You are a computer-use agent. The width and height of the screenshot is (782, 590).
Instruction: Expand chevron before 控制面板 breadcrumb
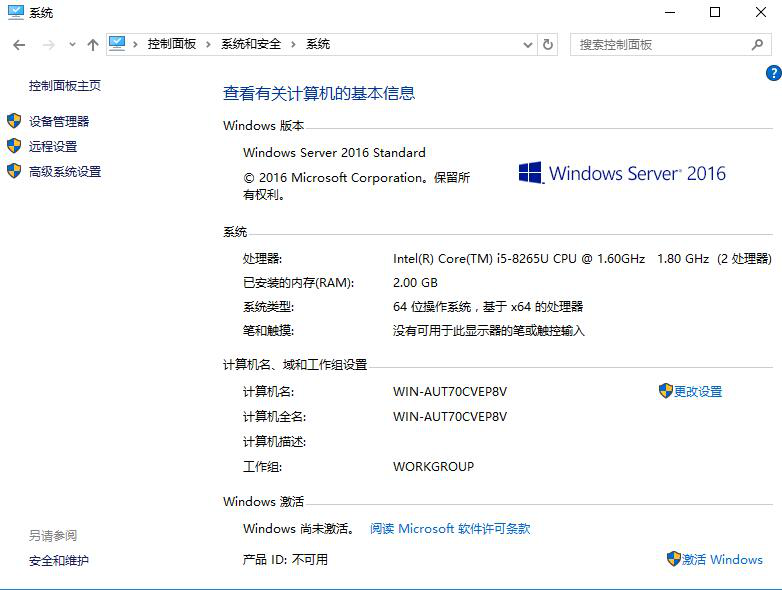(x=135, y=44)
